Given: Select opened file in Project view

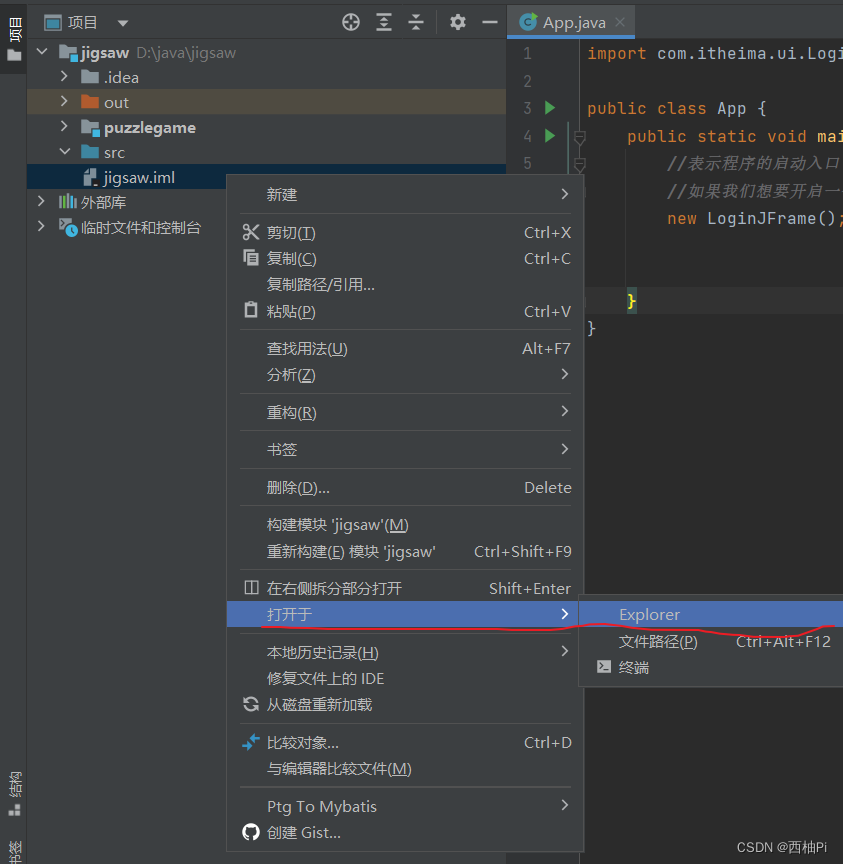Looking at the screenshot, I should (351, 22).
